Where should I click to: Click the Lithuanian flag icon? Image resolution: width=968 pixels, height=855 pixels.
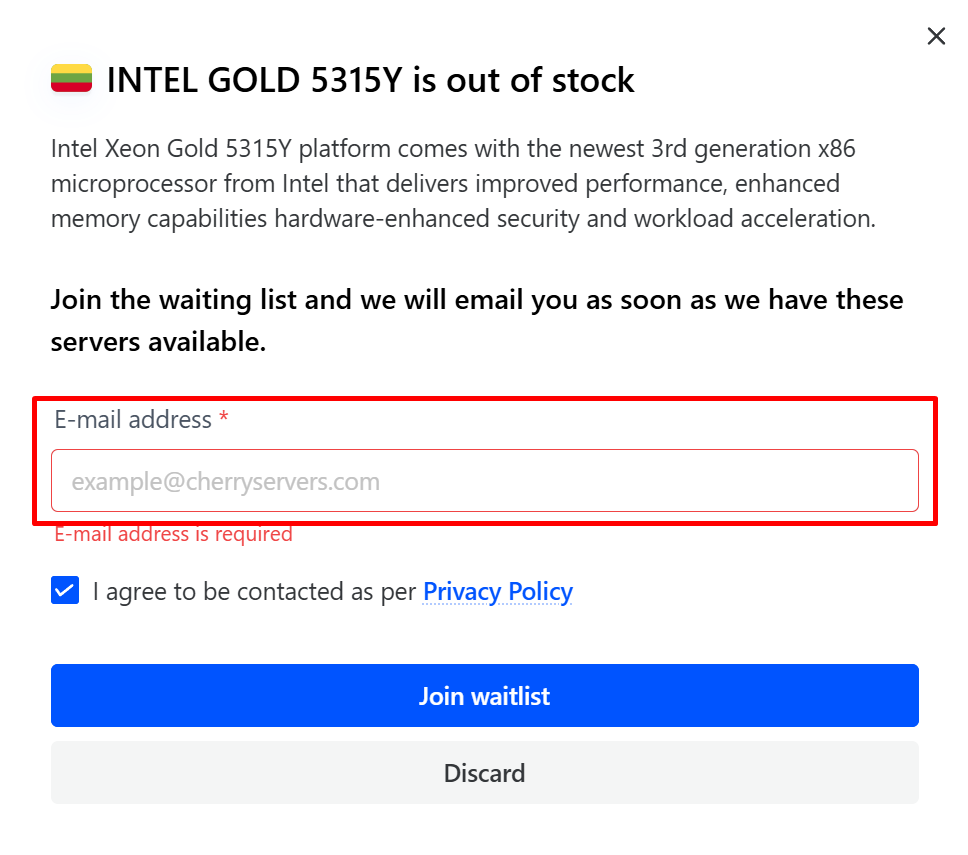[x=71, y=78]
